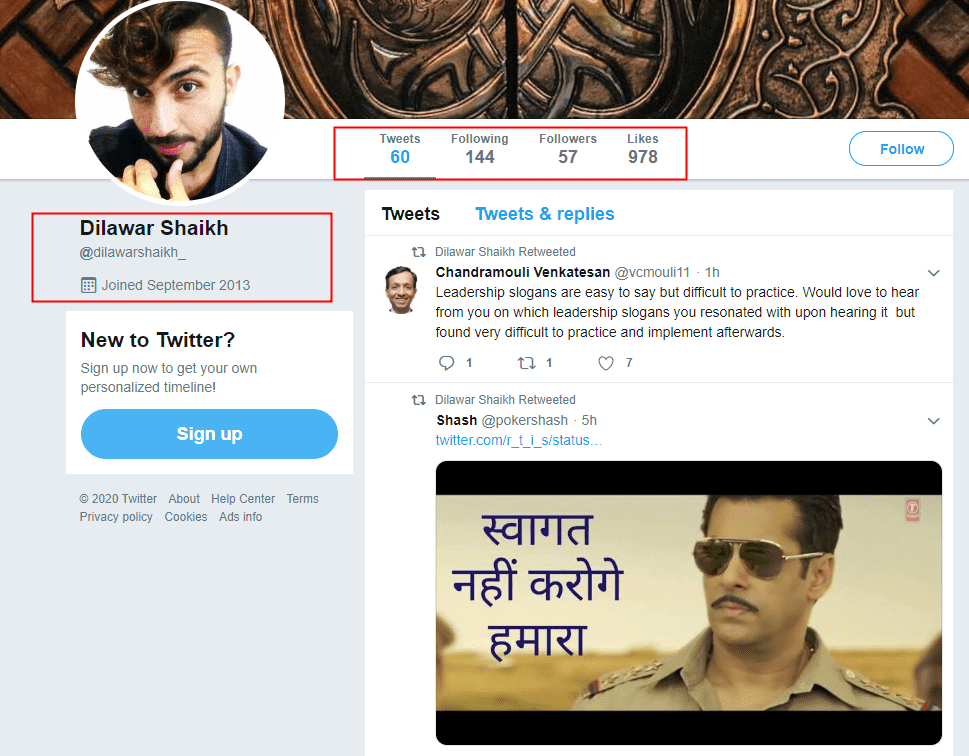Like the leadership slogans tweet
Image resolution: width=969 pixels, height=756 pixels.
606,363
